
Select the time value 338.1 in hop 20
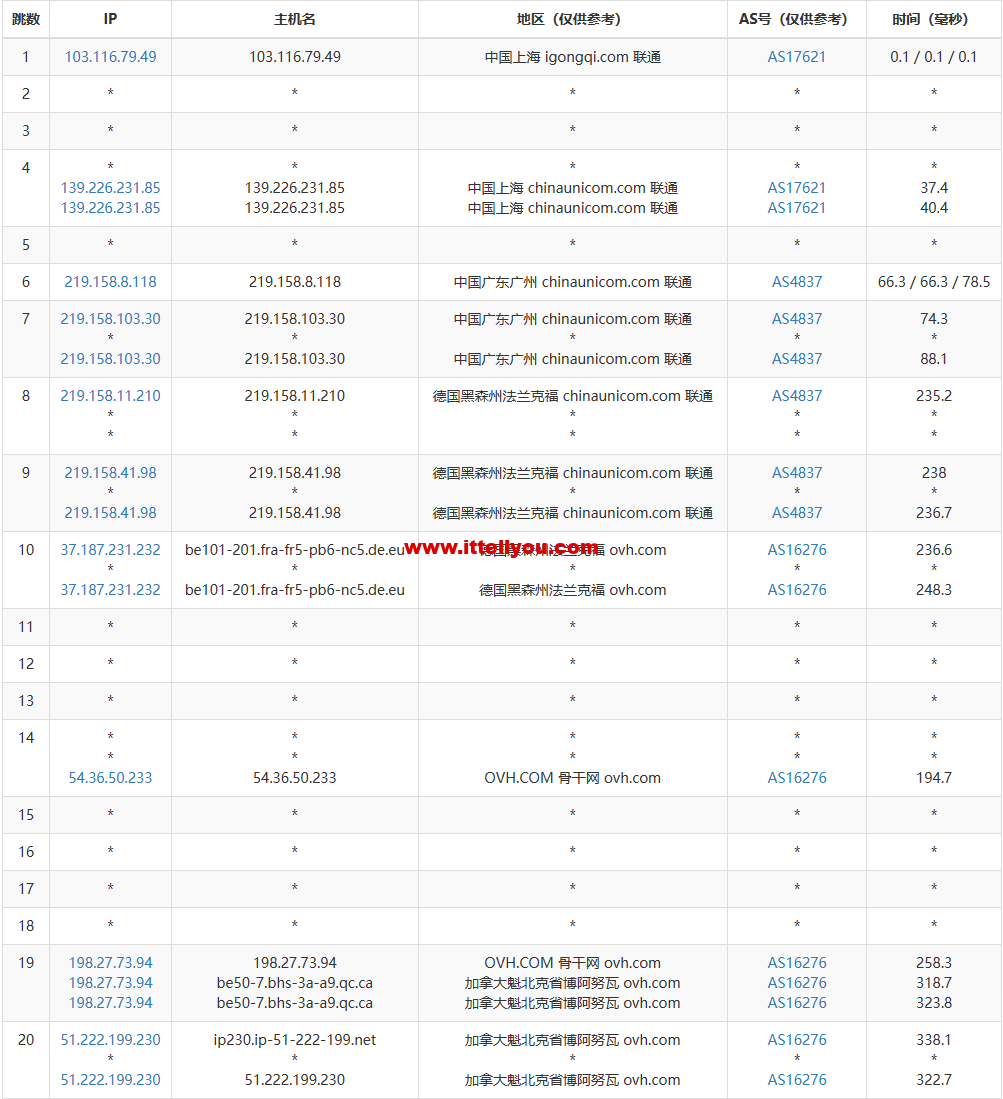click(x=934, y=1039)
